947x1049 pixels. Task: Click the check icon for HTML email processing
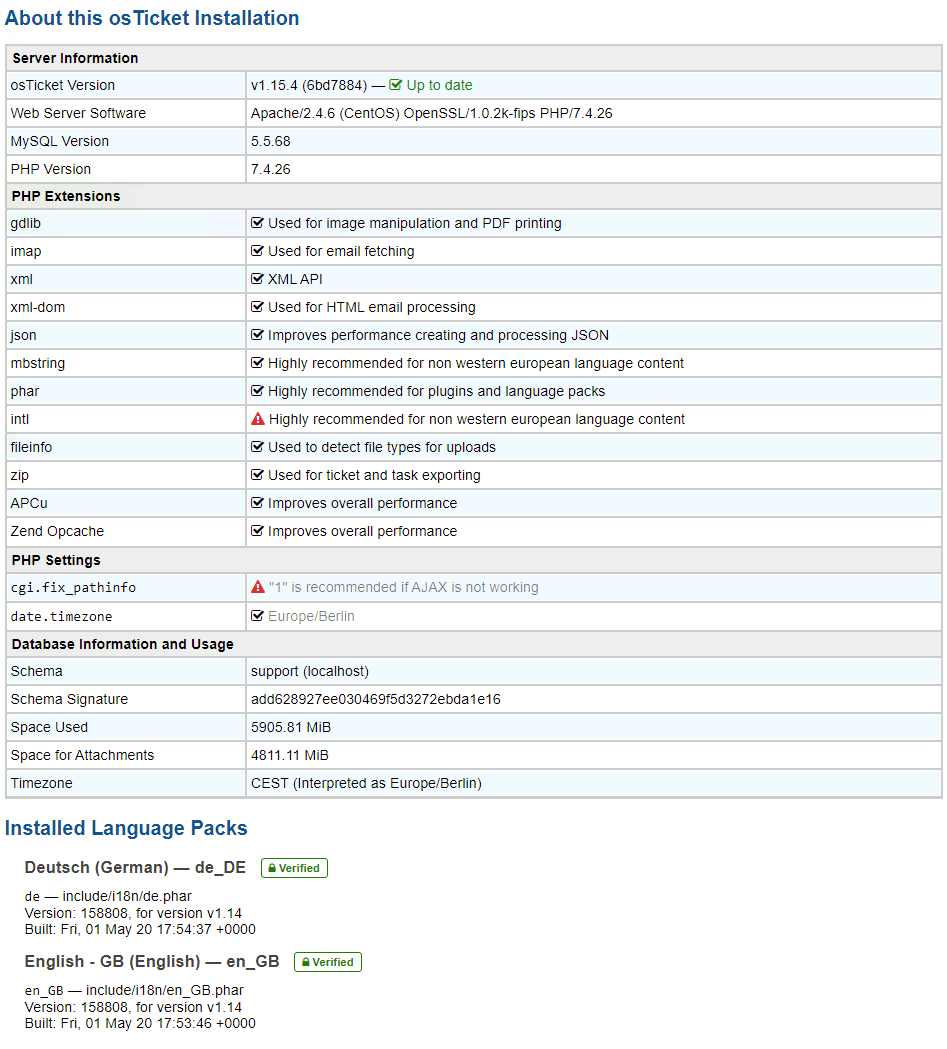pos(257,307)
